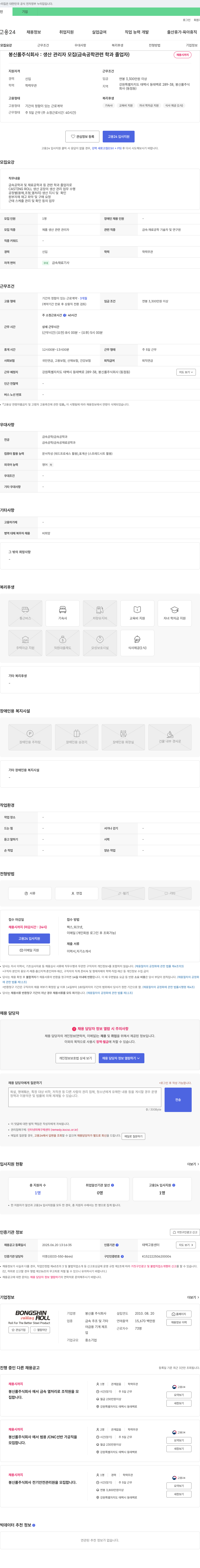200x1568 pixels.
Task: Open the 취업지원 main menu
Action: [66, 32]
